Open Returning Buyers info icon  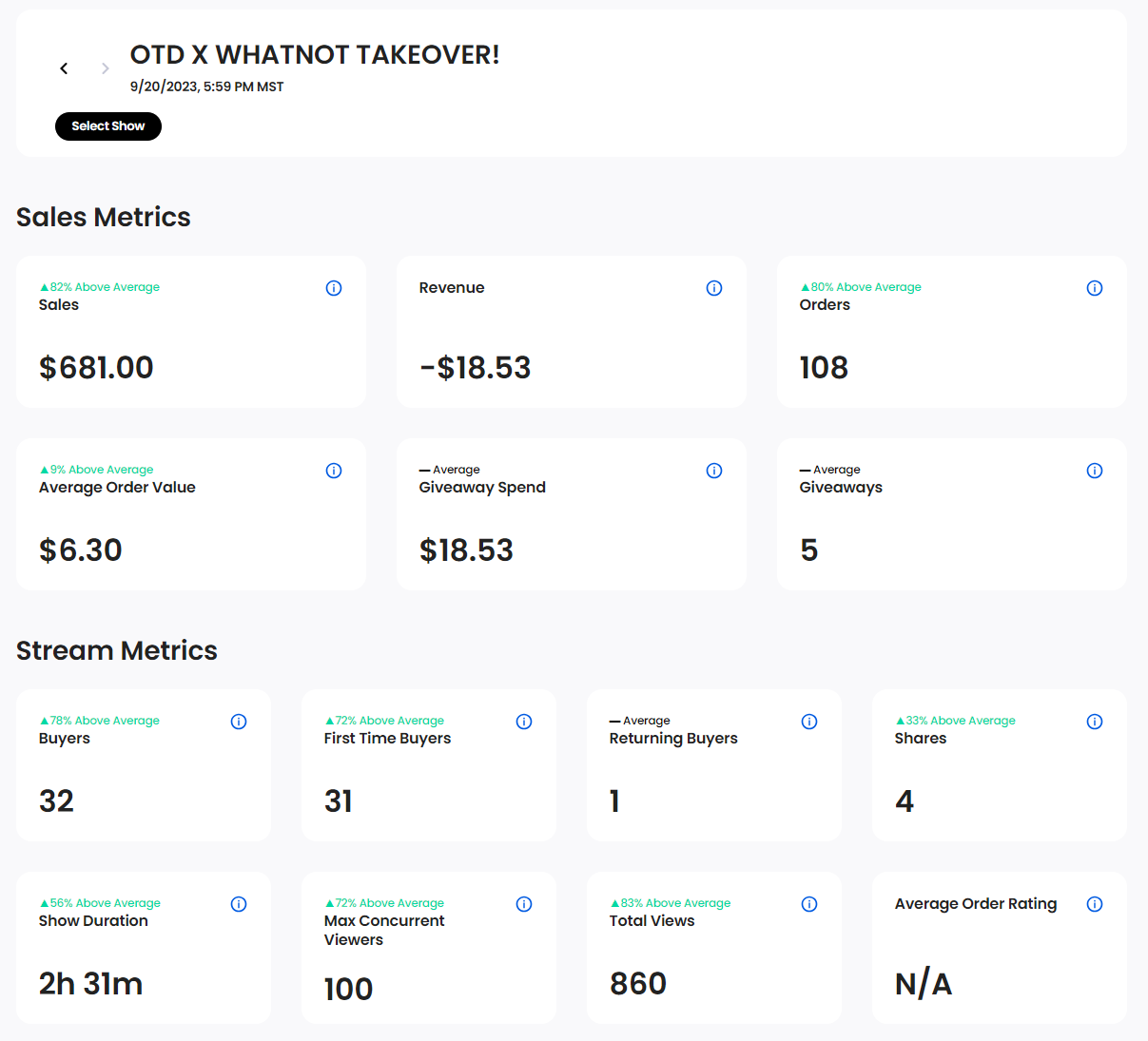(809, 722)
